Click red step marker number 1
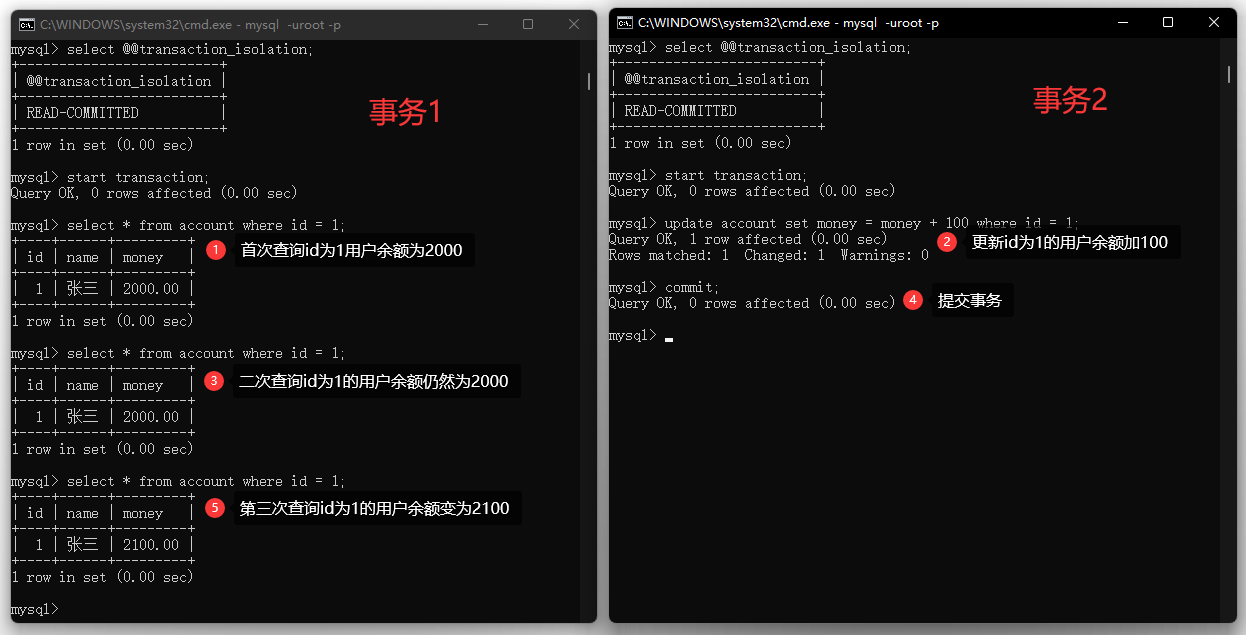 pyautogui.click(x=215, y=250)
